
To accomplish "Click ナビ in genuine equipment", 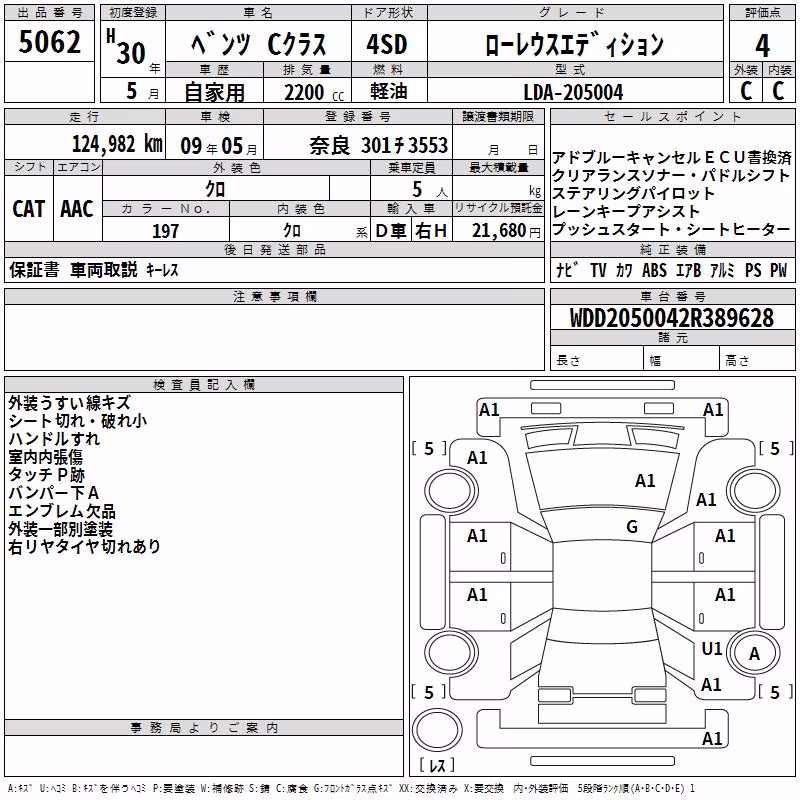I will coord(568,270).
